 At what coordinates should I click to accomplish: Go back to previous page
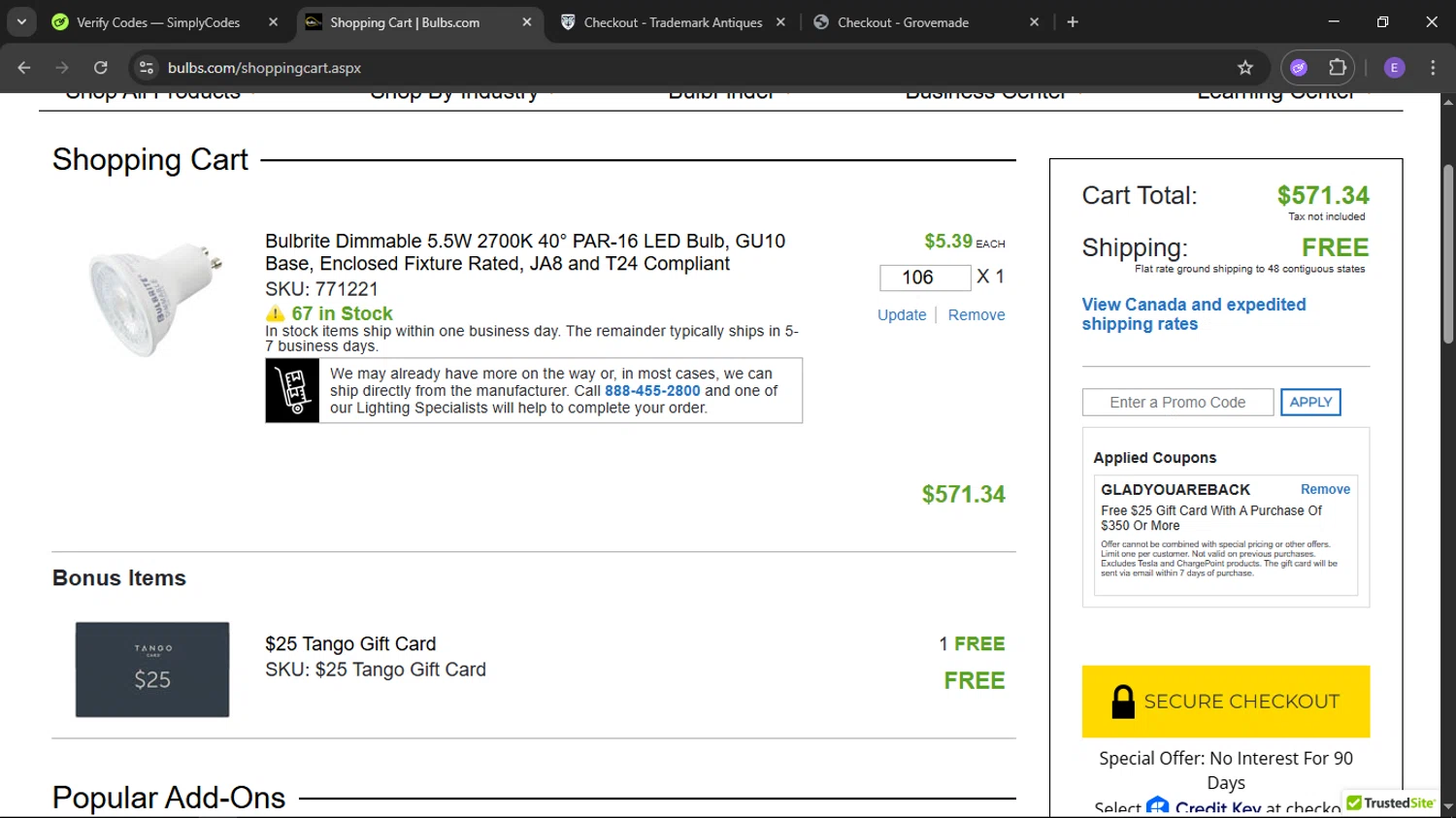24,68
